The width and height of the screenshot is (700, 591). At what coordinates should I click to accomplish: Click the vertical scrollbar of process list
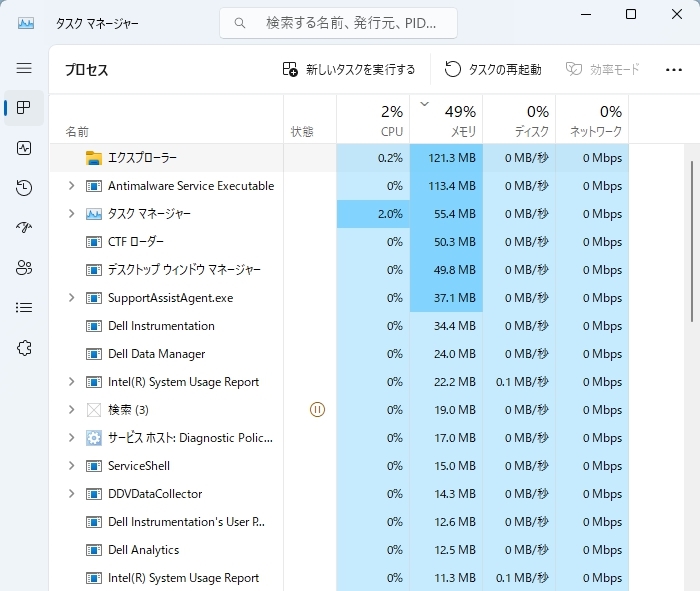(692, 241)
